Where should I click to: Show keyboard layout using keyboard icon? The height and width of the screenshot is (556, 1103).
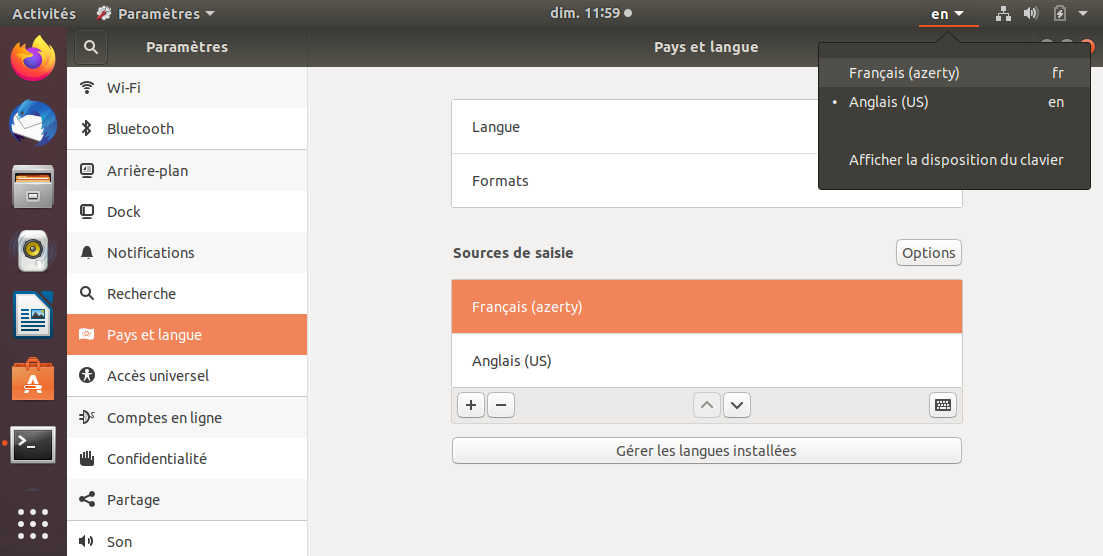point(942,405)
